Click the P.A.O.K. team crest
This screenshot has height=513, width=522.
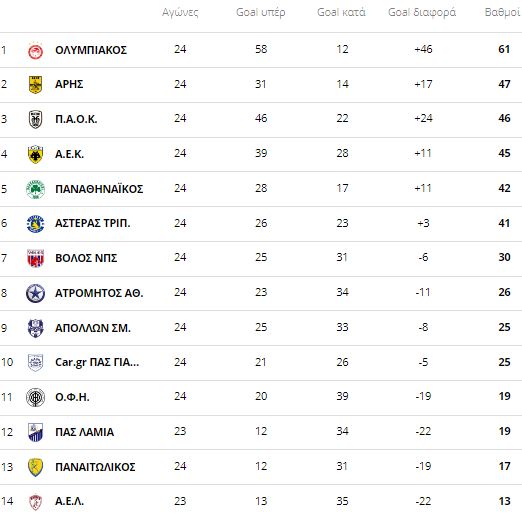pos(35,119)
